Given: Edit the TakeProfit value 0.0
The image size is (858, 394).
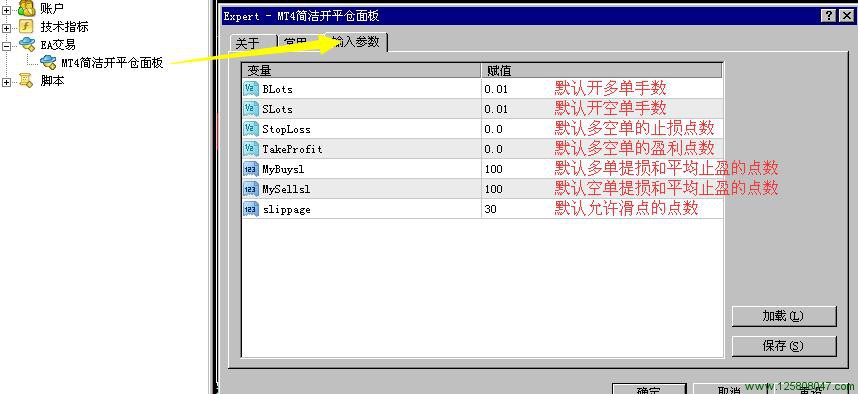Looking at the screenshot, I should pyautogui.click(x=493, y=149).
